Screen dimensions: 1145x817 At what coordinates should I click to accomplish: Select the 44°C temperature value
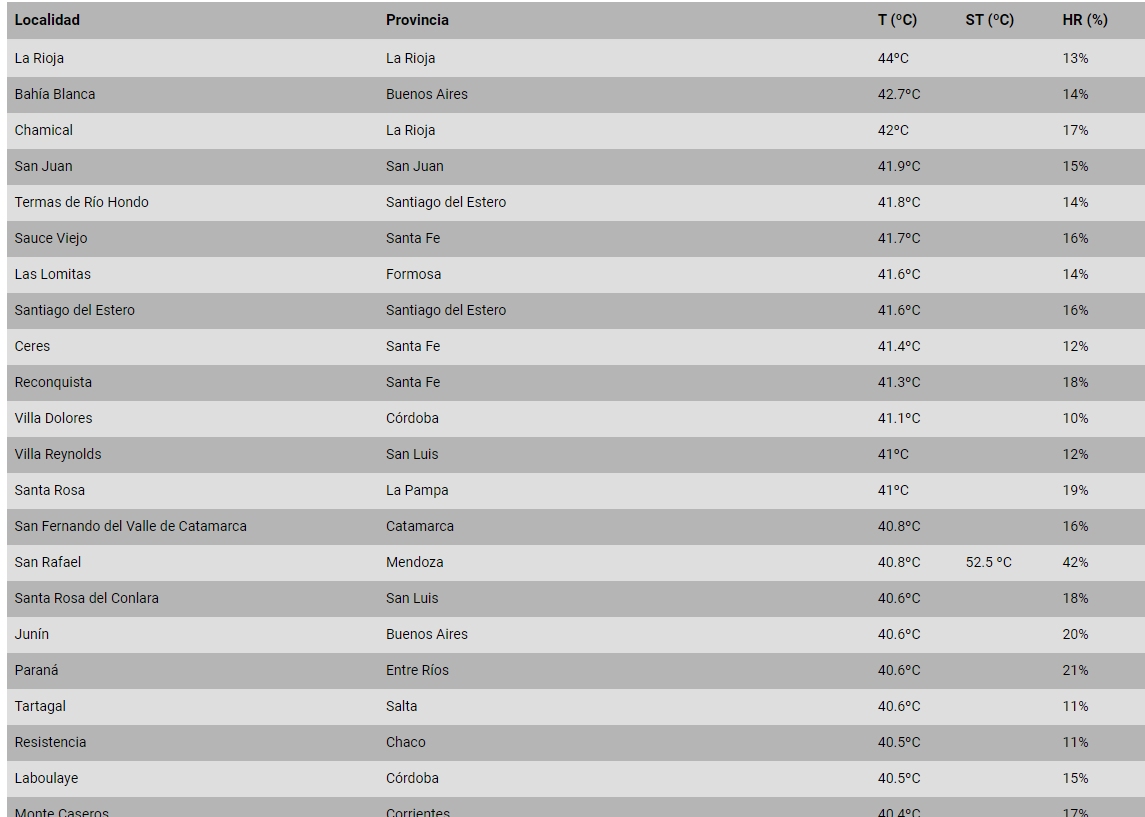(x=893, y=58)
